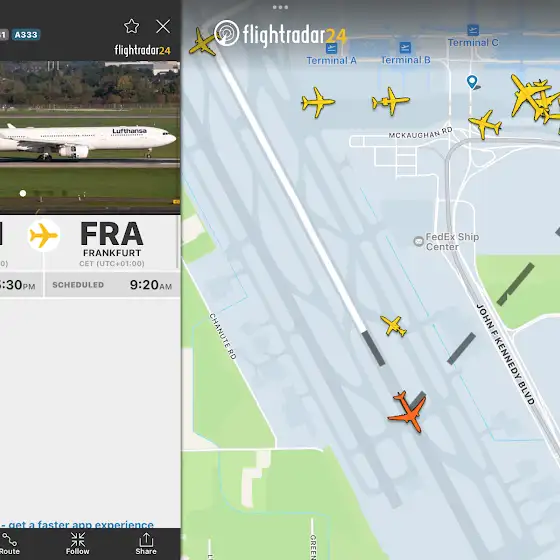560x560 pixels.
Task: Click the A333 aircraft type badge
Action: (x=26, y=35)
